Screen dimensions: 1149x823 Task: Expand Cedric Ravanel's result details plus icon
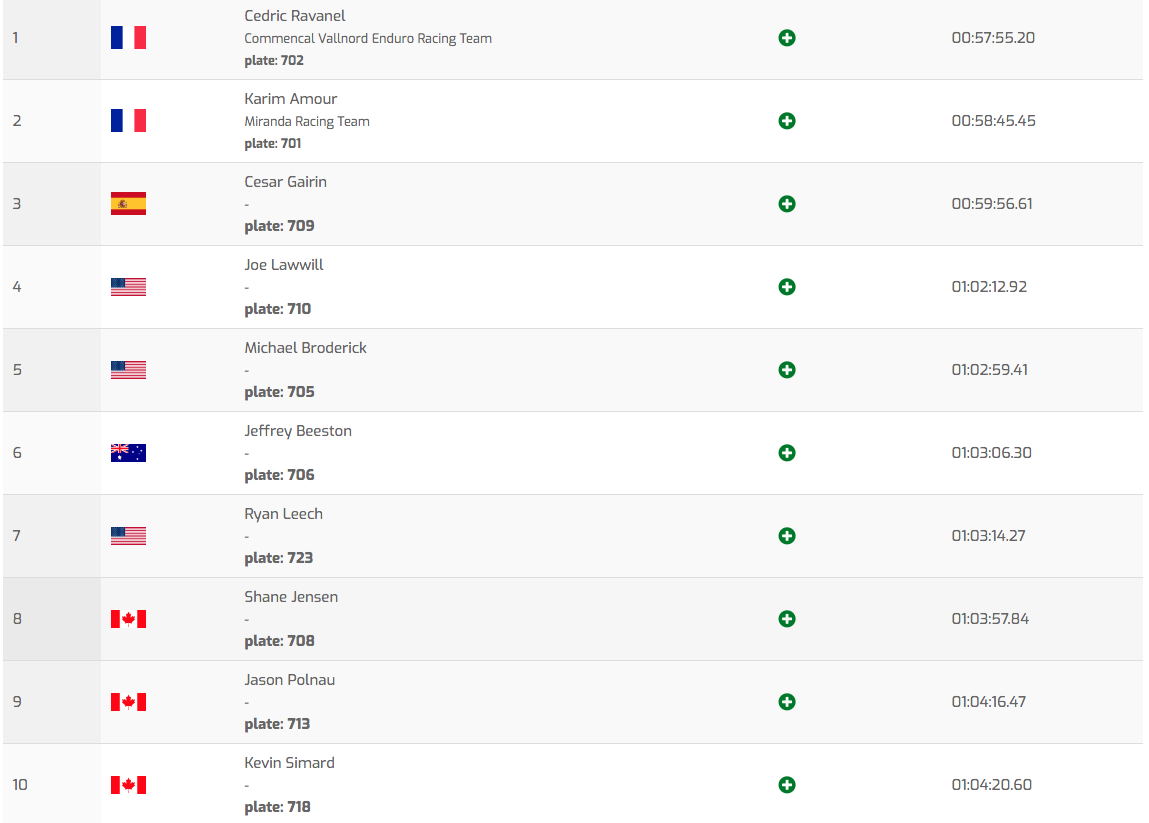[x=787, y=38]
